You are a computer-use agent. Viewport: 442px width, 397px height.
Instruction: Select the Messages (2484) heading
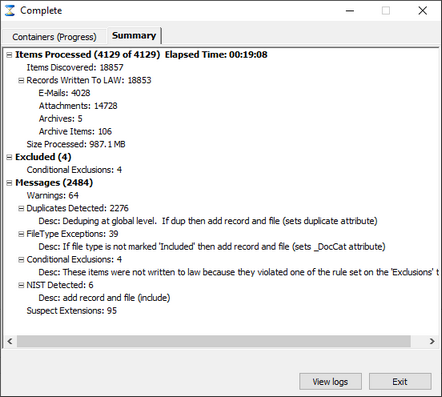coord(54,183)
